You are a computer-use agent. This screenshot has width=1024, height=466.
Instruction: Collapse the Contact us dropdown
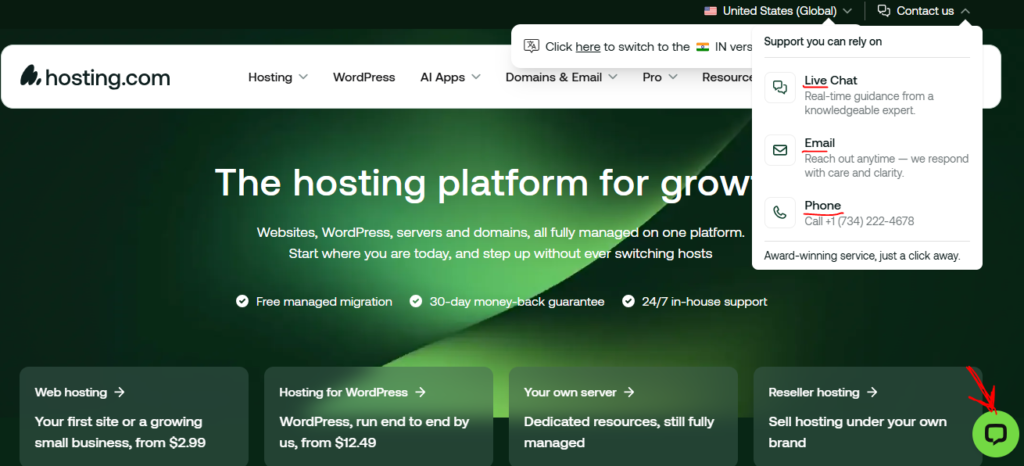point(923,10)
